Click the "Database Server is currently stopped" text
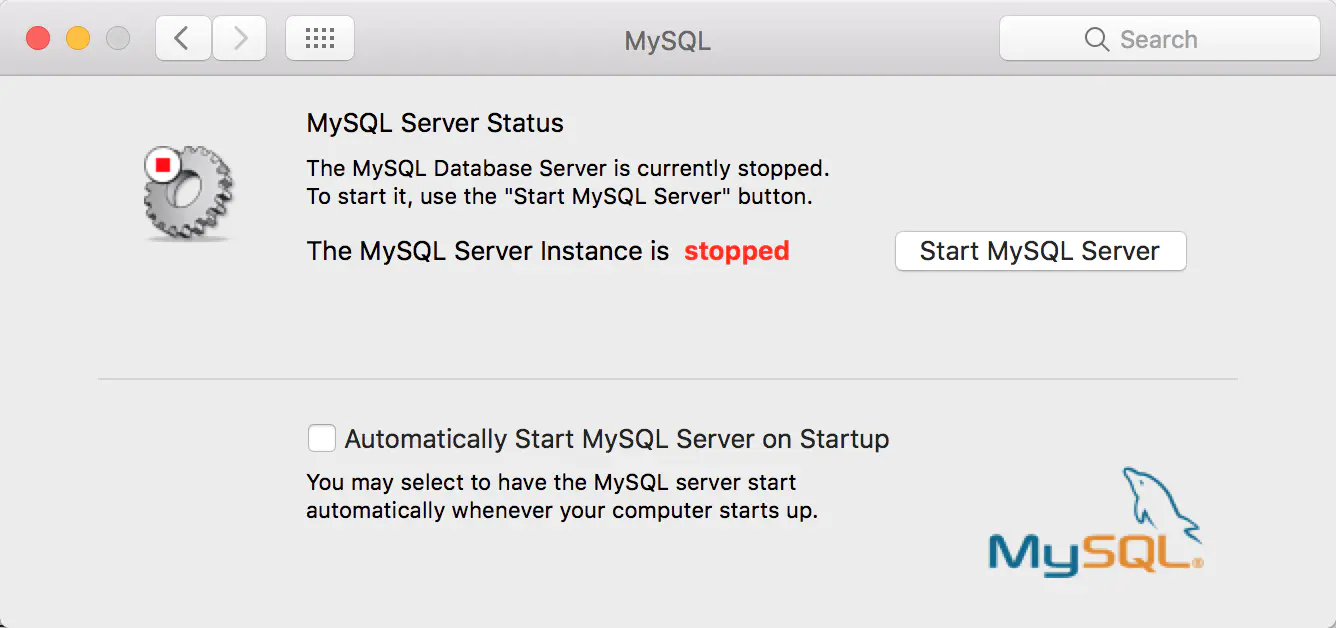 point(568,168)
